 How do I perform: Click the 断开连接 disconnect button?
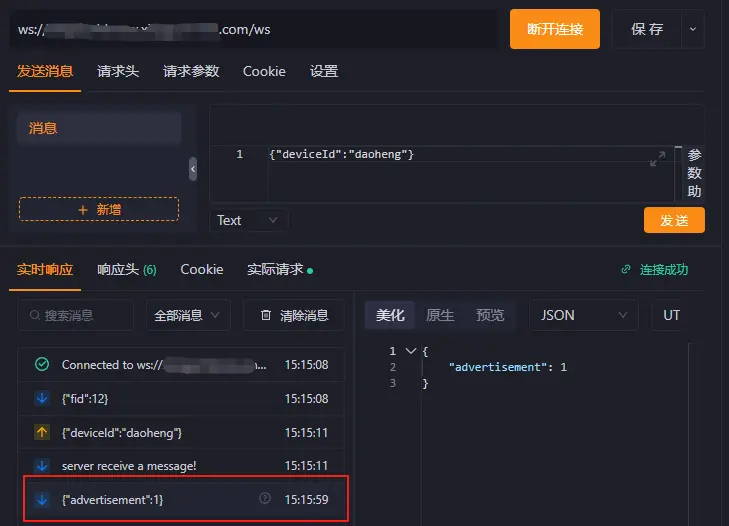555,29
